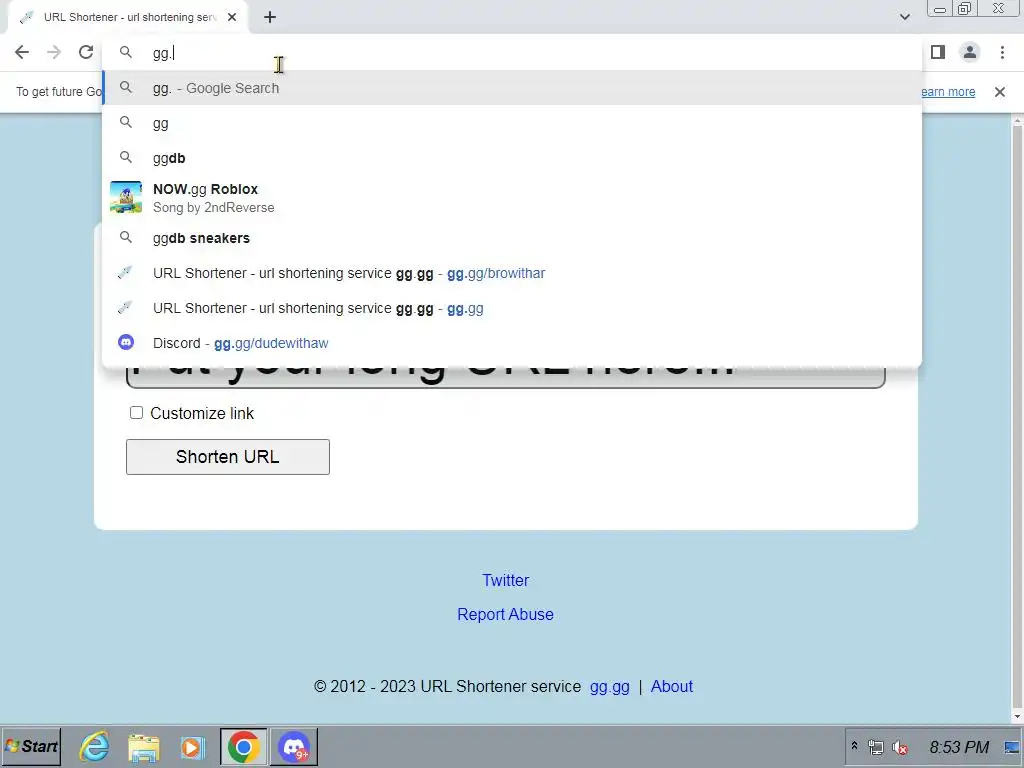Click the favicon beside the gg.gg/browithar suggestion
This screenshot has height=768, width=1024.
click(125, 272)
